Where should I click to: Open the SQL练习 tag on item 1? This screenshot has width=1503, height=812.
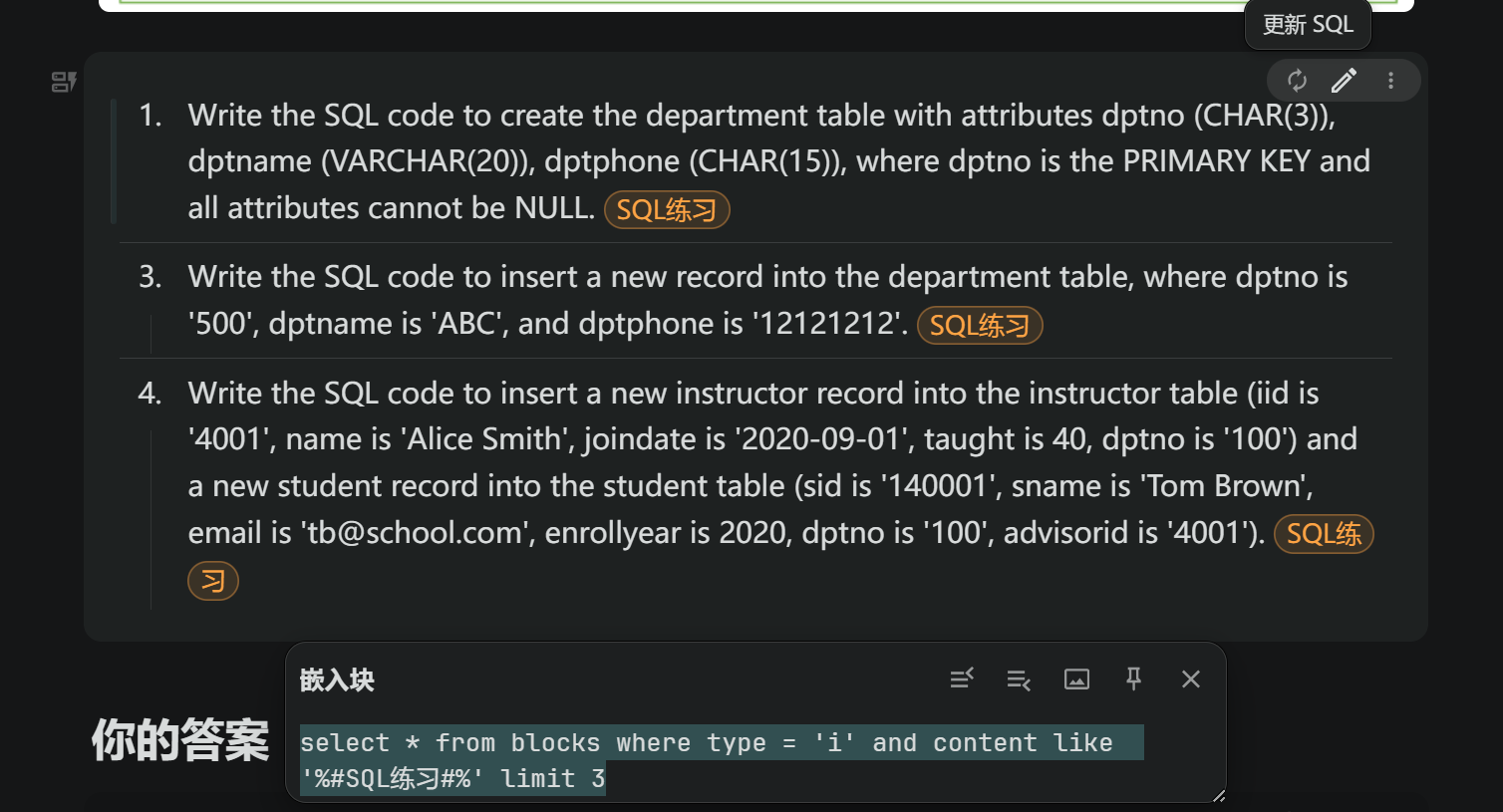point(667,210)
